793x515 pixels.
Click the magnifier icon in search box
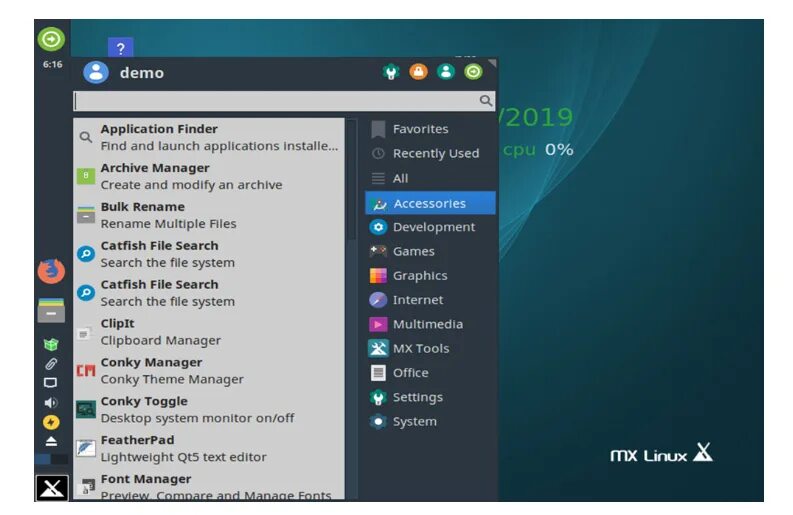[x=486, y=101]
